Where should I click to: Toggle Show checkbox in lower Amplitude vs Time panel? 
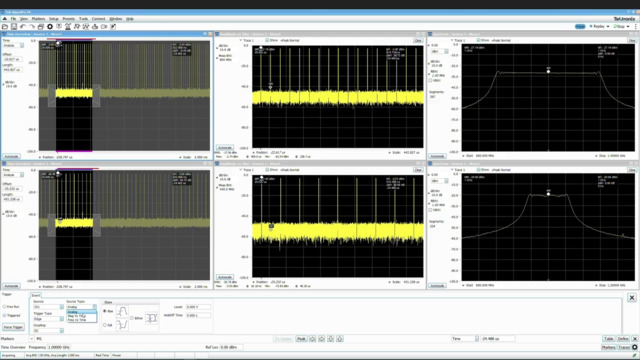267,170
